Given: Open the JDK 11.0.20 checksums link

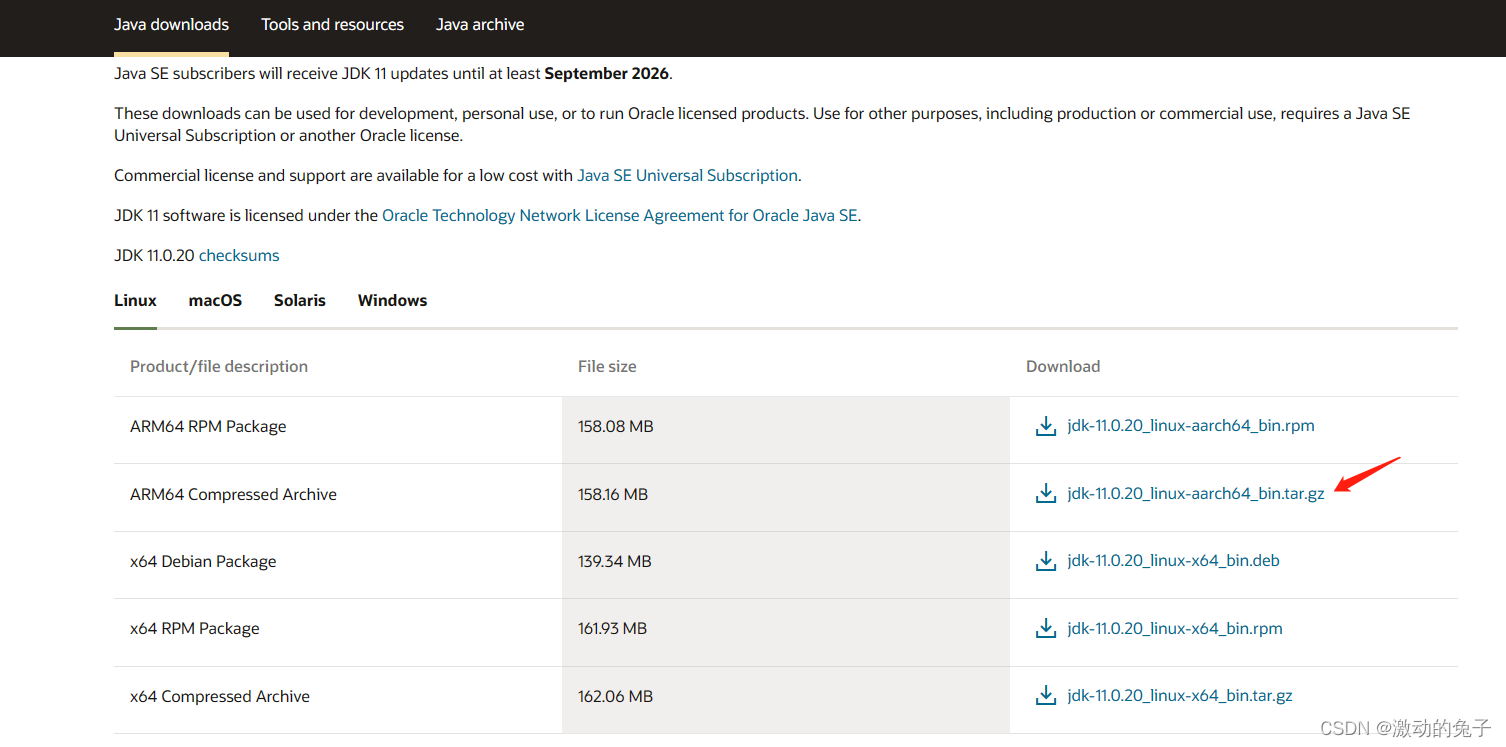Looking at the screenshot, I should (239, 256).
